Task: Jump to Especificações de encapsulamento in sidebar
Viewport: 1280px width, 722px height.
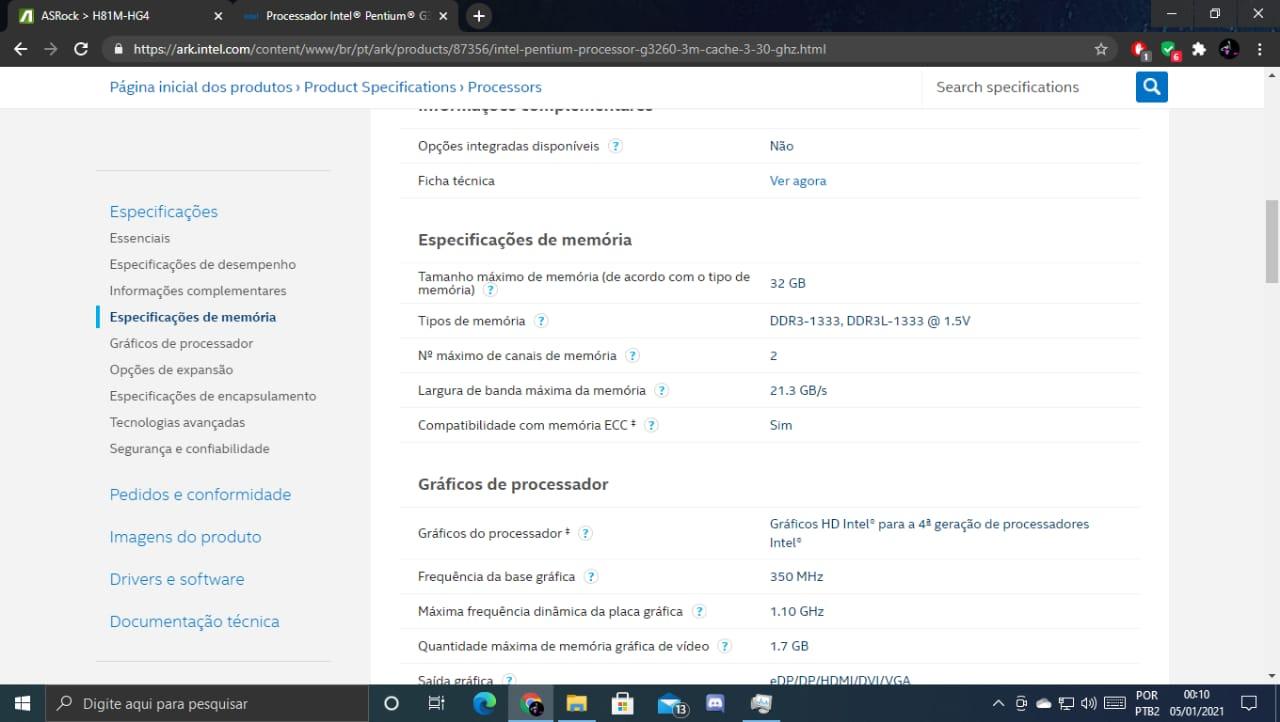Action: (x=213, y=396)
